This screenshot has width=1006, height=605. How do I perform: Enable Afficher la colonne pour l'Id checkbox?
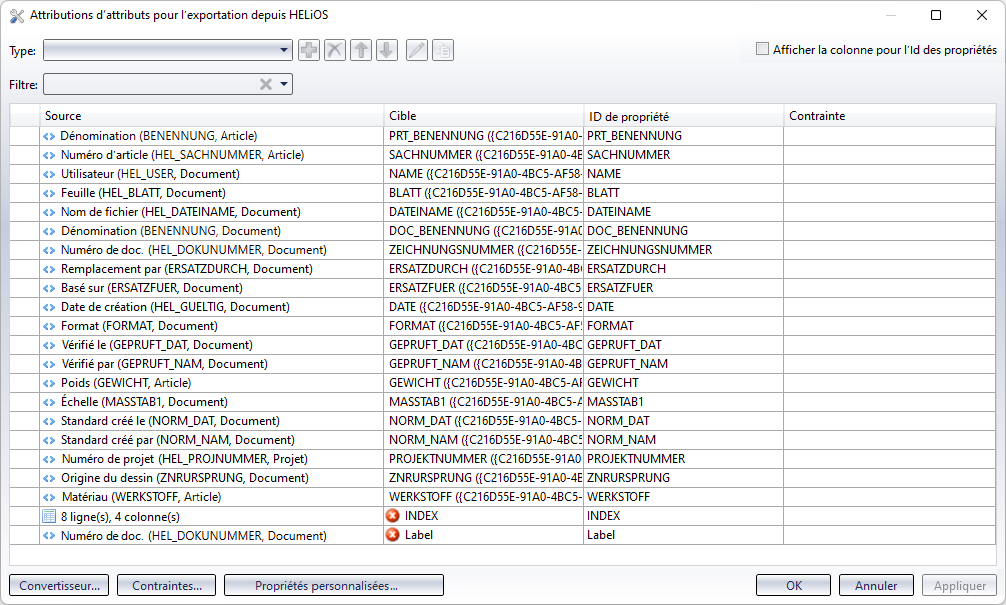(x=763, y=49)
